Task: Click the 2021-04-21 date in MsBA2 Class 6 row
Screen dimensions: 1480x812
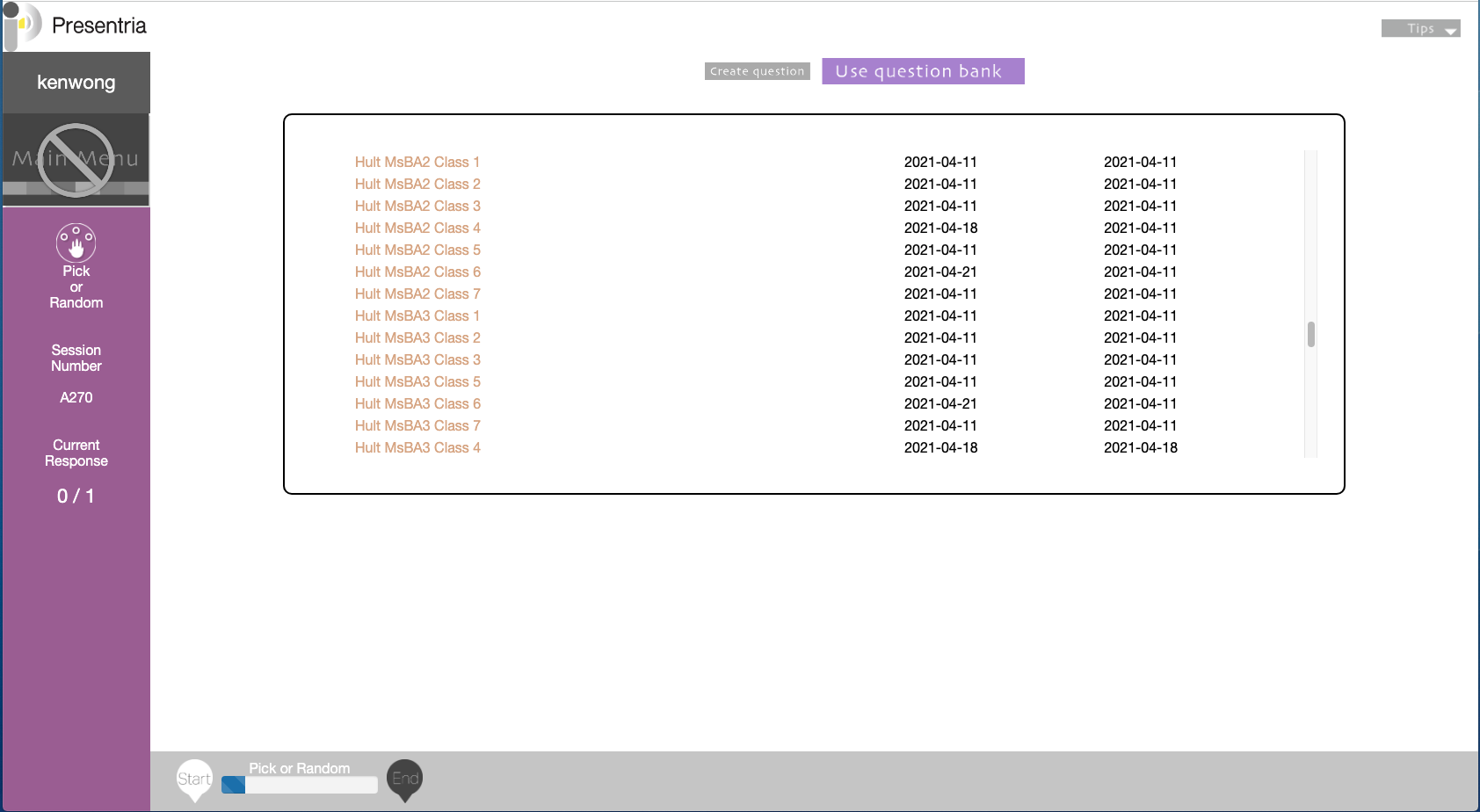Action: (x=940, y=272)
